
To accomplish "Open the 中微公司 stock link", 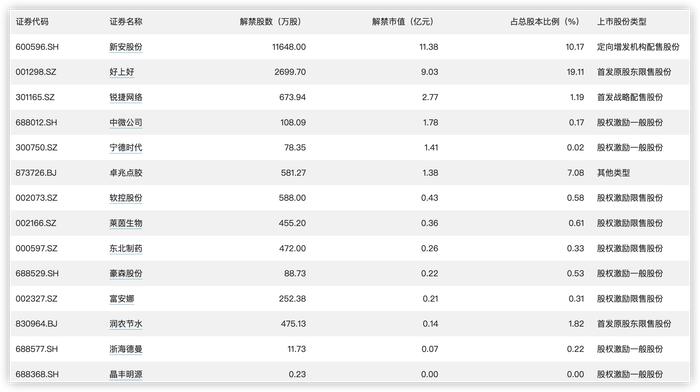I will point(126,122).
